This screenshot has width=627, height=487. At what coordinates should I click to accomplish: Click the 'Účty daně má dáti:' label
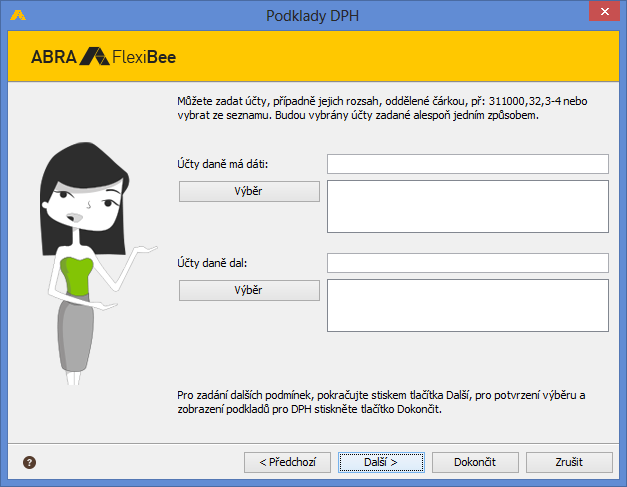223,164
